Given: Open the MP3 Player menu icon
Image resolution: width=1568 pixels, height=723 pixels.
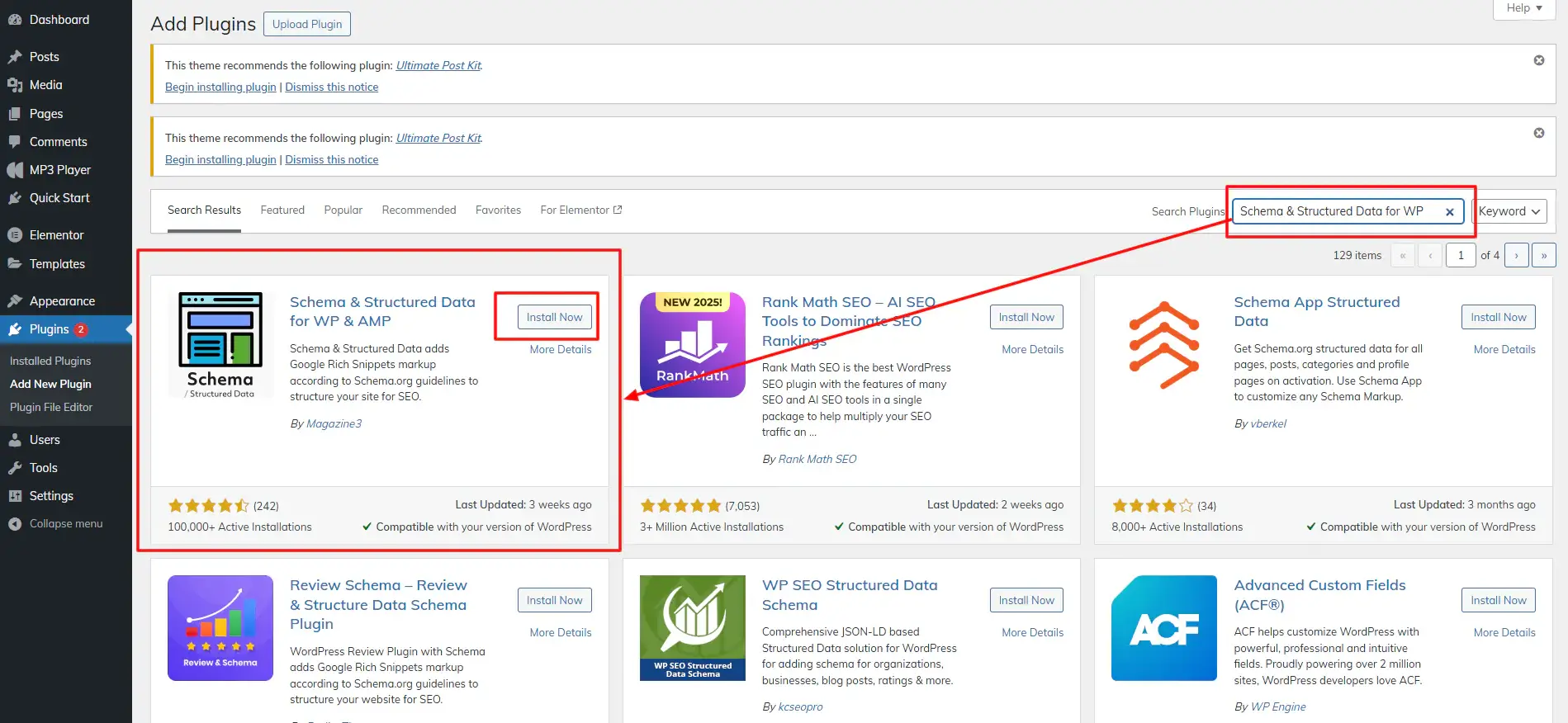Looking at the screenshot, I should click(x=15, y=170).
